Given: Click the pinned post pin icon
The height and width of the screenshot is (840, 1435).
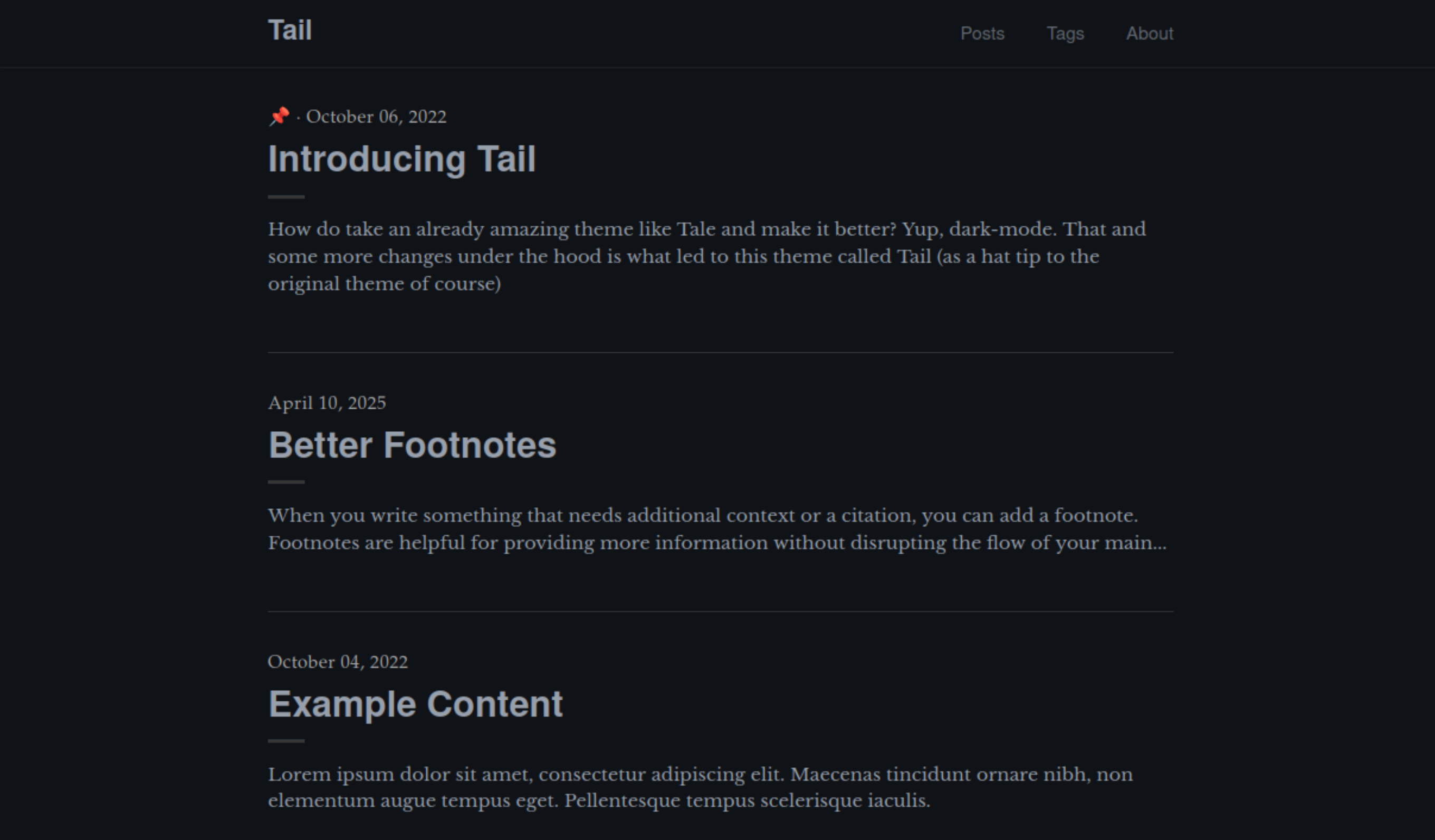Looking at the screenshot, I should (x=280, y=115).
